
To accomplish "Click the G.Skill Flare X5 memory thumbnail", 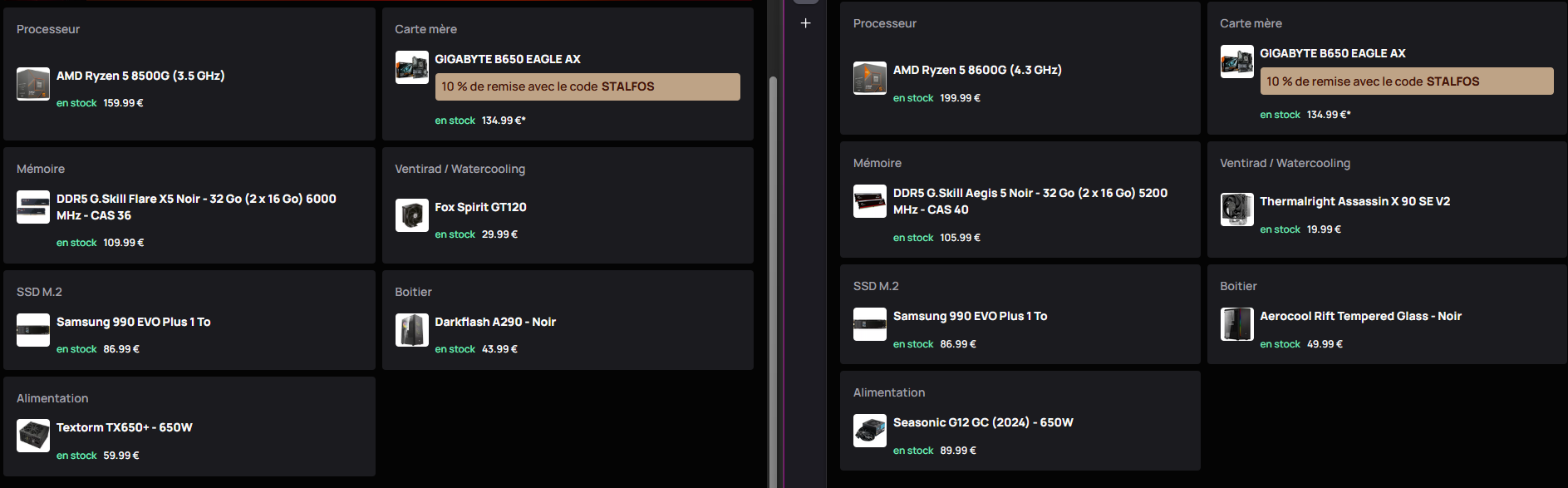I will click(33, 207).
